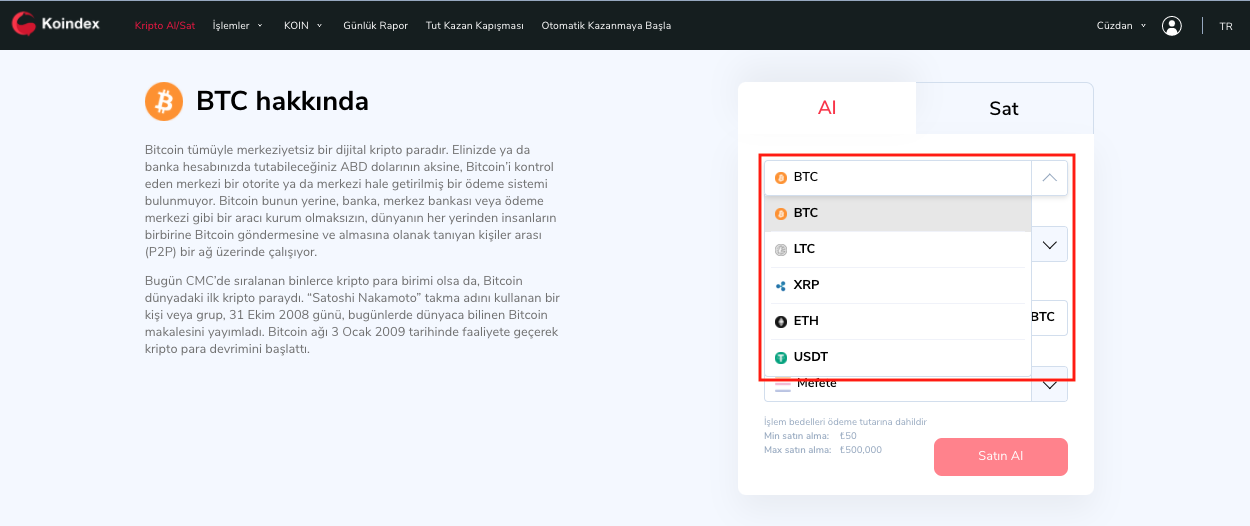Collapse the BTC coin selector chevron
The image size is (1250, 526).
tap(1049, 178)
